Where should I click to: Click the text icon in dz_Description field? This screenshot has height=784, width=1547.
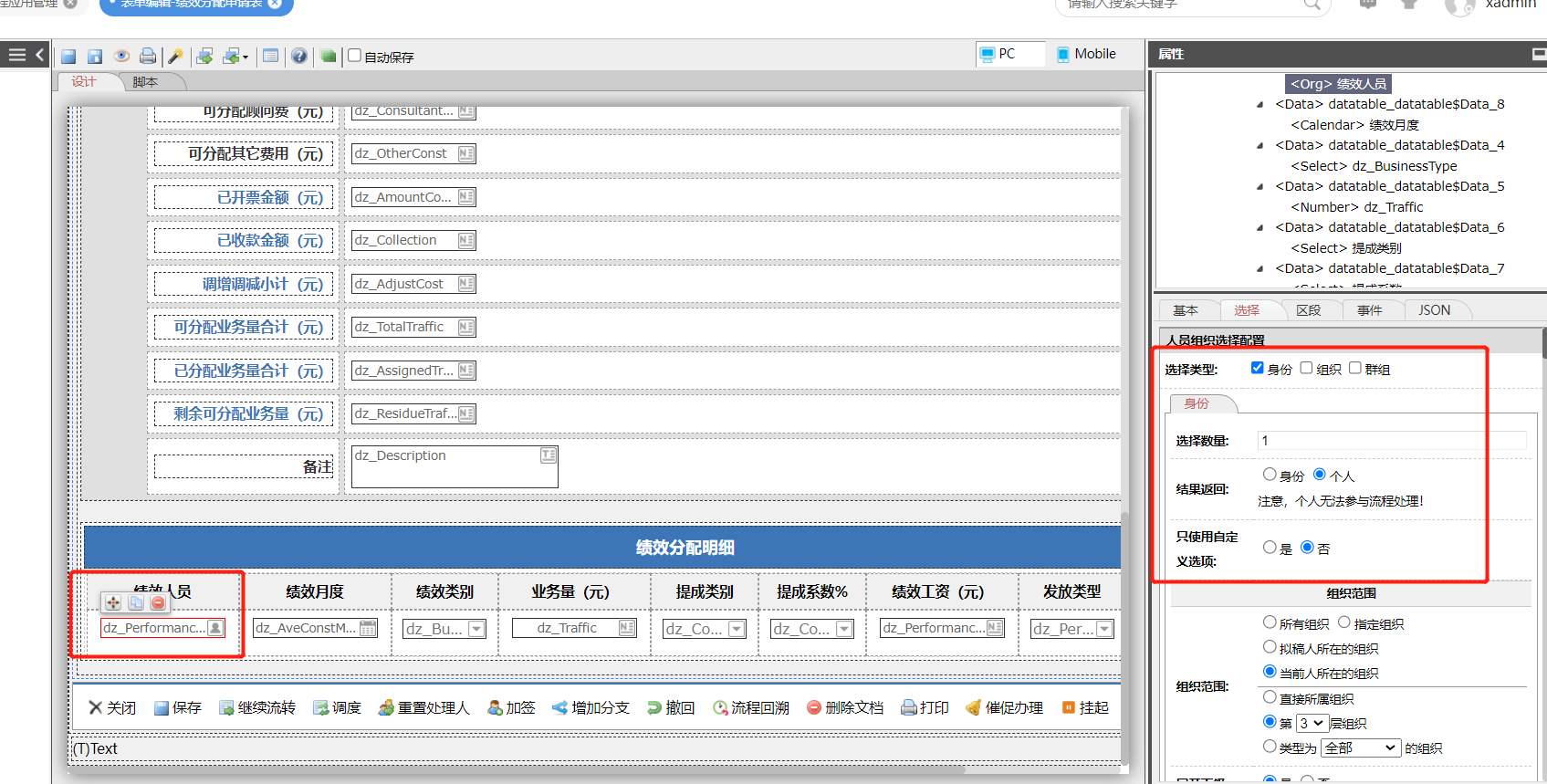click(x=549, y=455)
